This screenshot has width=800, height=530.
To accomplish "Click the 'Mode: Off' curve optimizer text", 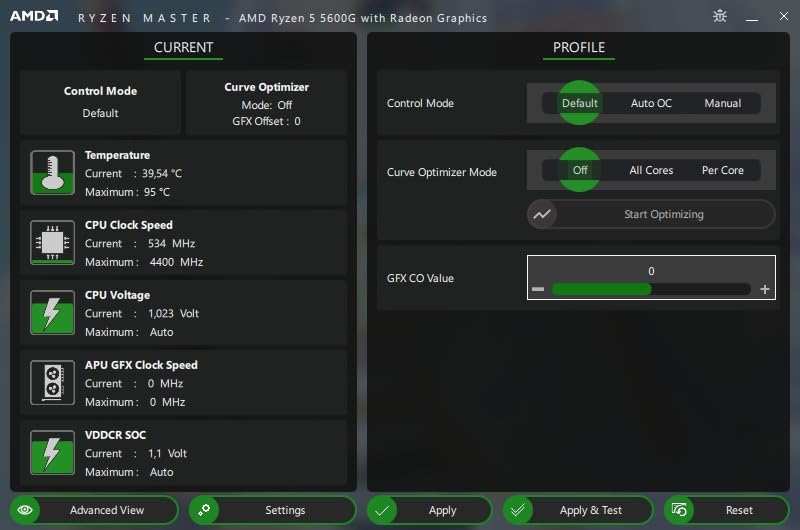I will 266,105.
